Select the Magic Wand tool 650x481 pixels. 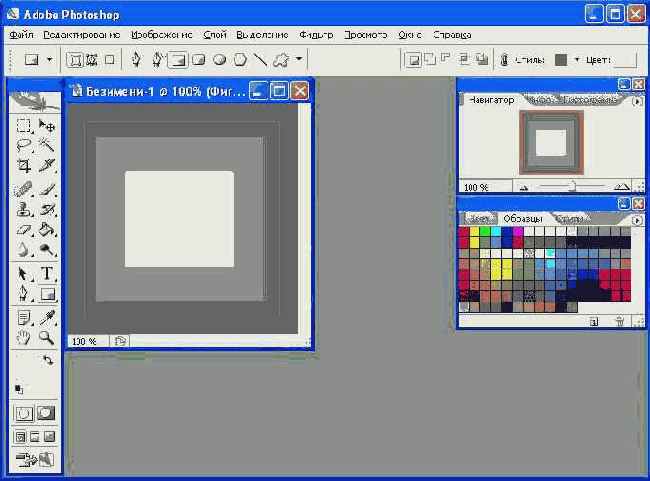[46, 145]
